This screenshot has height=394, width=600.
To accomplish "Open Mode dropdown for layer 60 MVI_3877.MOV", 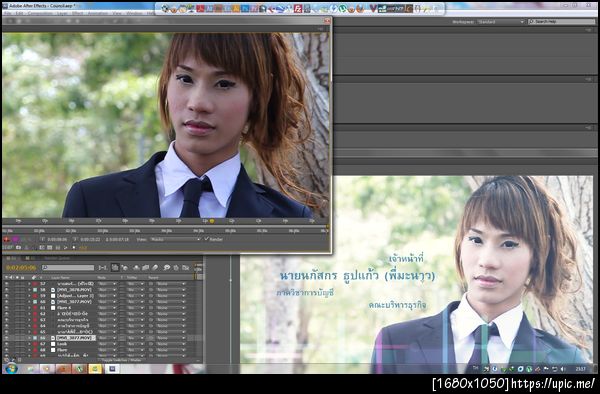I will 107,302.
